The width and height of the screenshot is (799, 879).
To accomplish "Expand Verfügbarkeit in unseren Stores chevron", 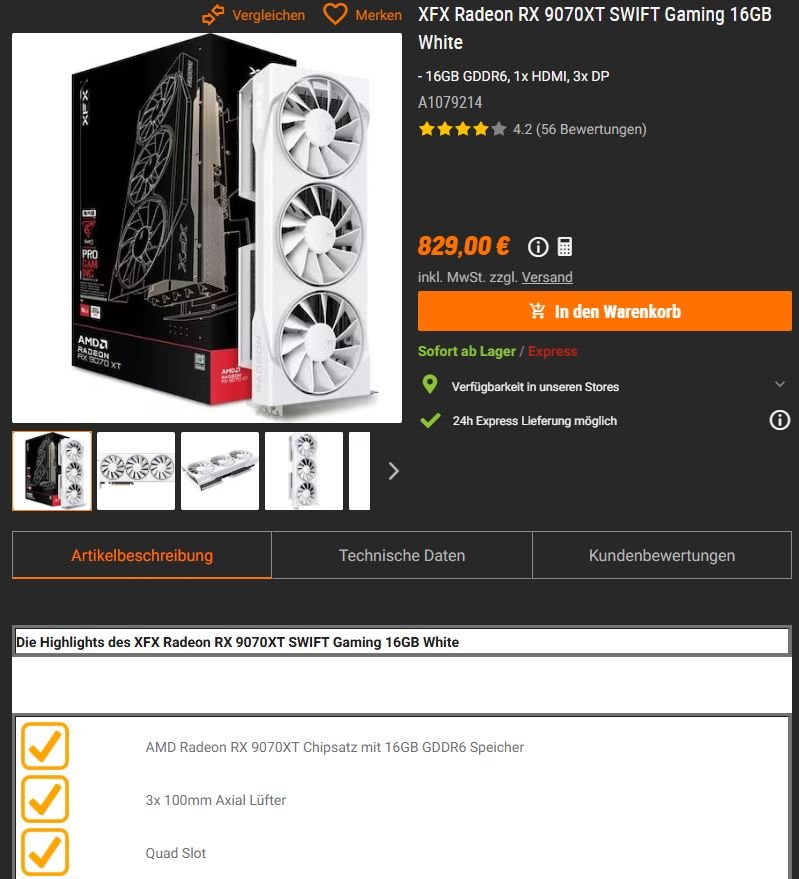I will (779, 385).
